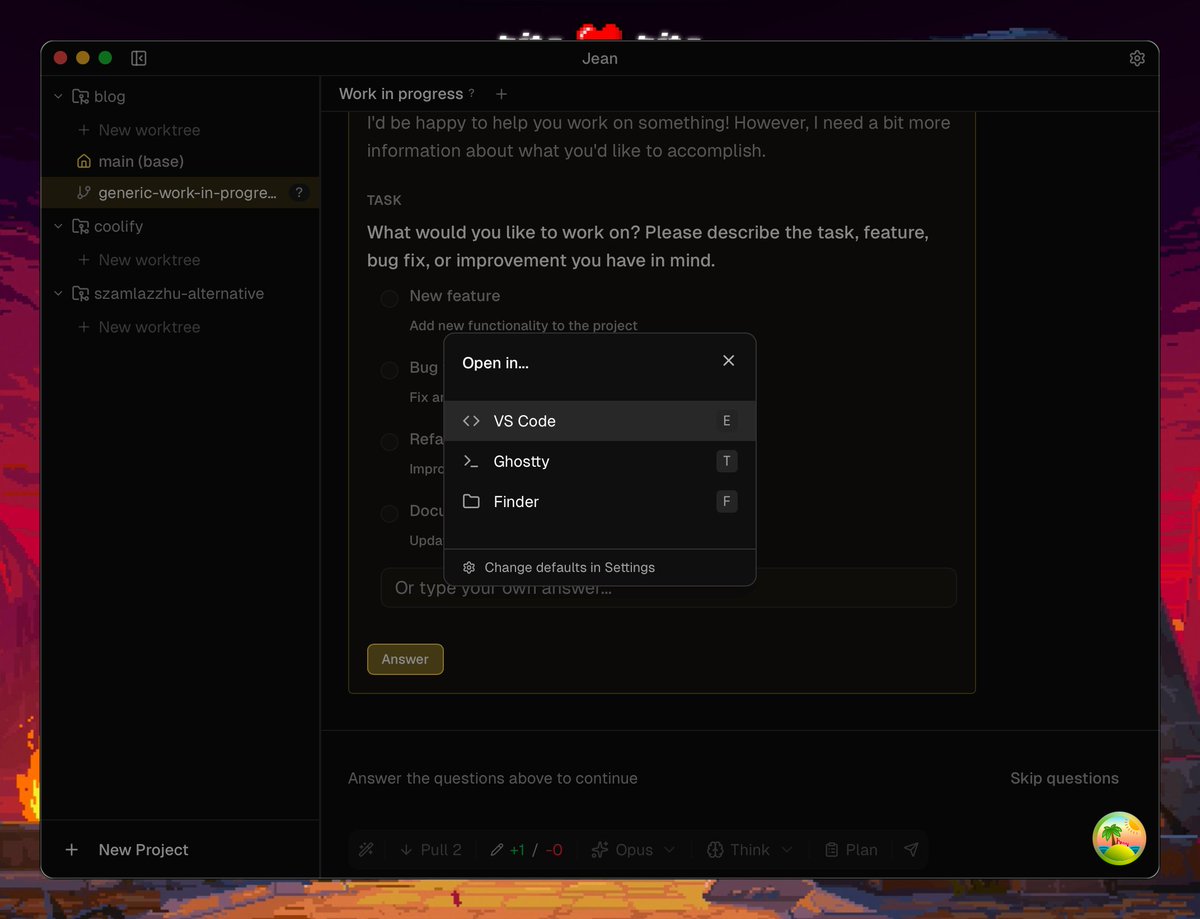Select the Docu… radio option
The width and height of the screenshot is (1200, 919).
pos(390,513)
